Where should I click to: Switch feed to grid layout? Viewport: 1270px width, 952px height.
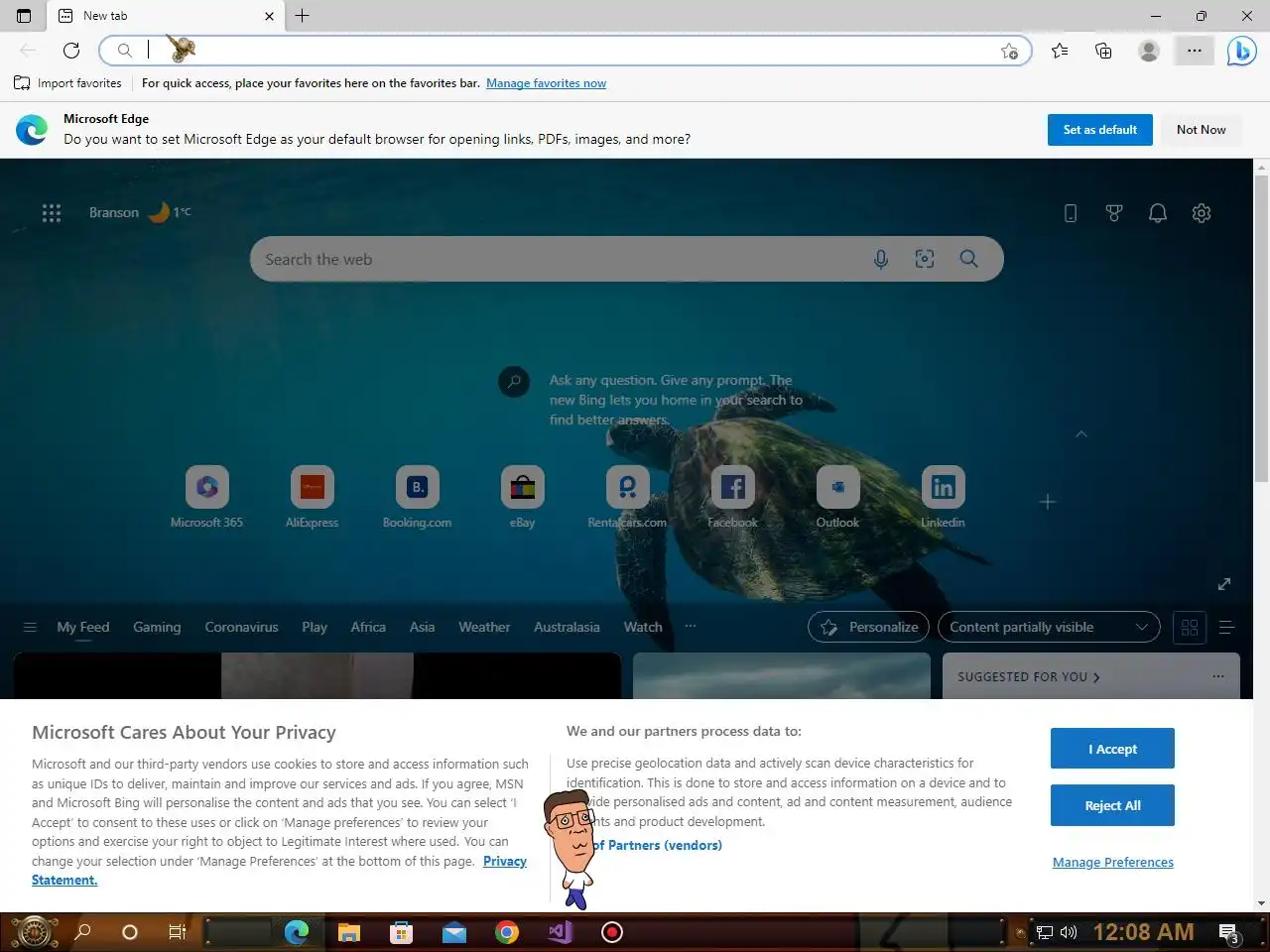[1190, 627]
